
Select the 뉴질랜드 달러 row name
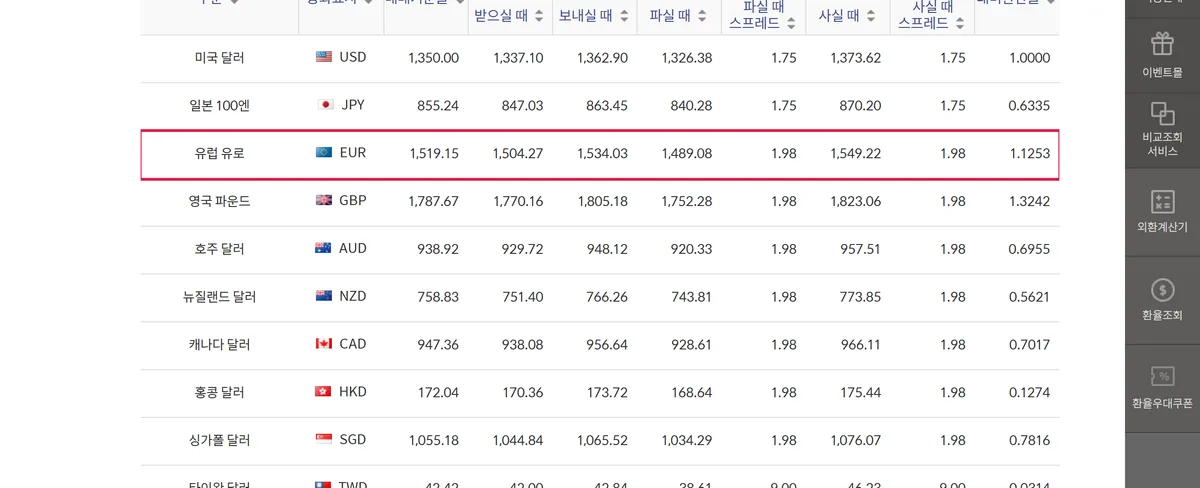coord(220,297)
